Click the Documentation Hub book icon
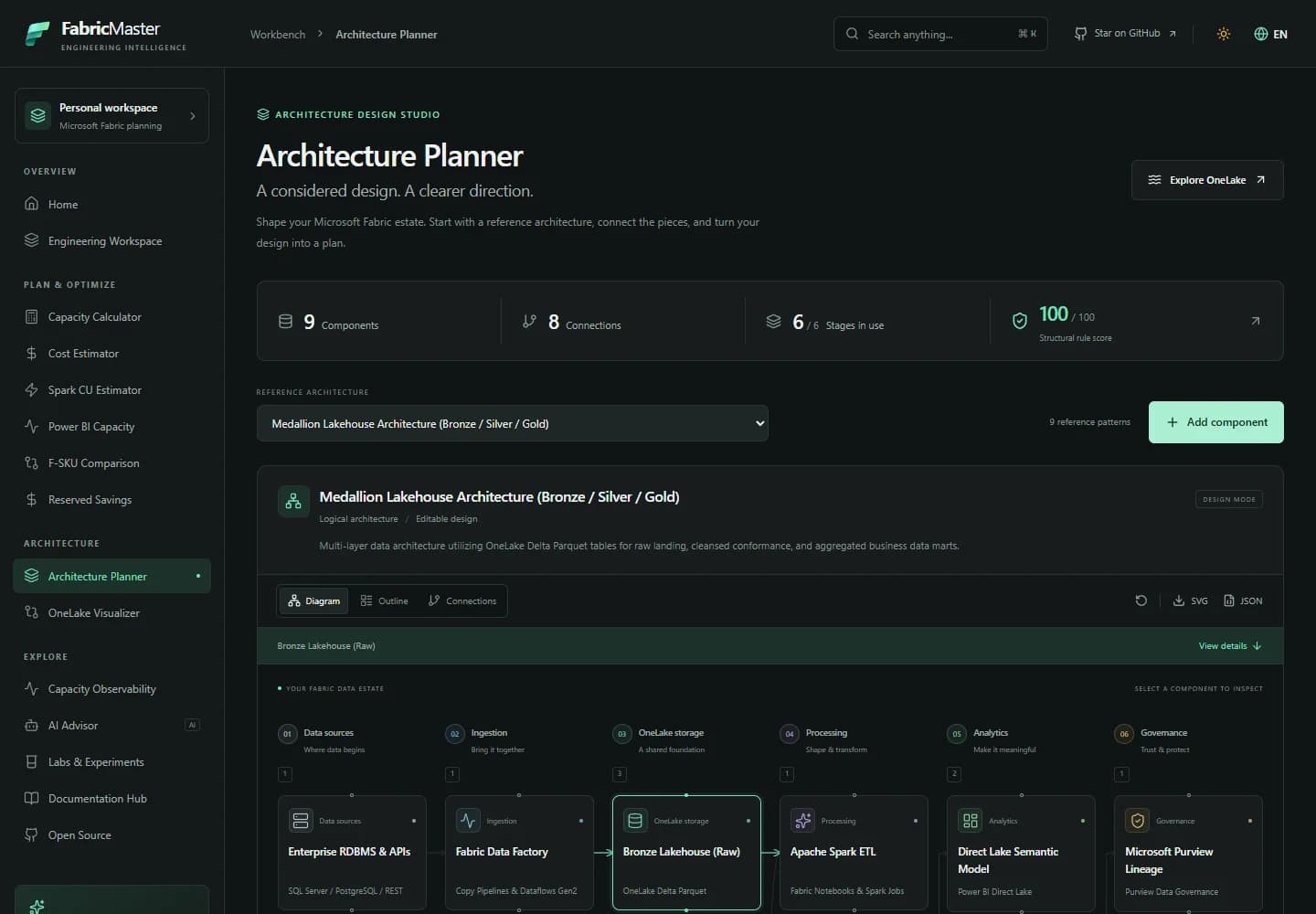Viewport: 1316px width, 914px height. coord(32,798)
